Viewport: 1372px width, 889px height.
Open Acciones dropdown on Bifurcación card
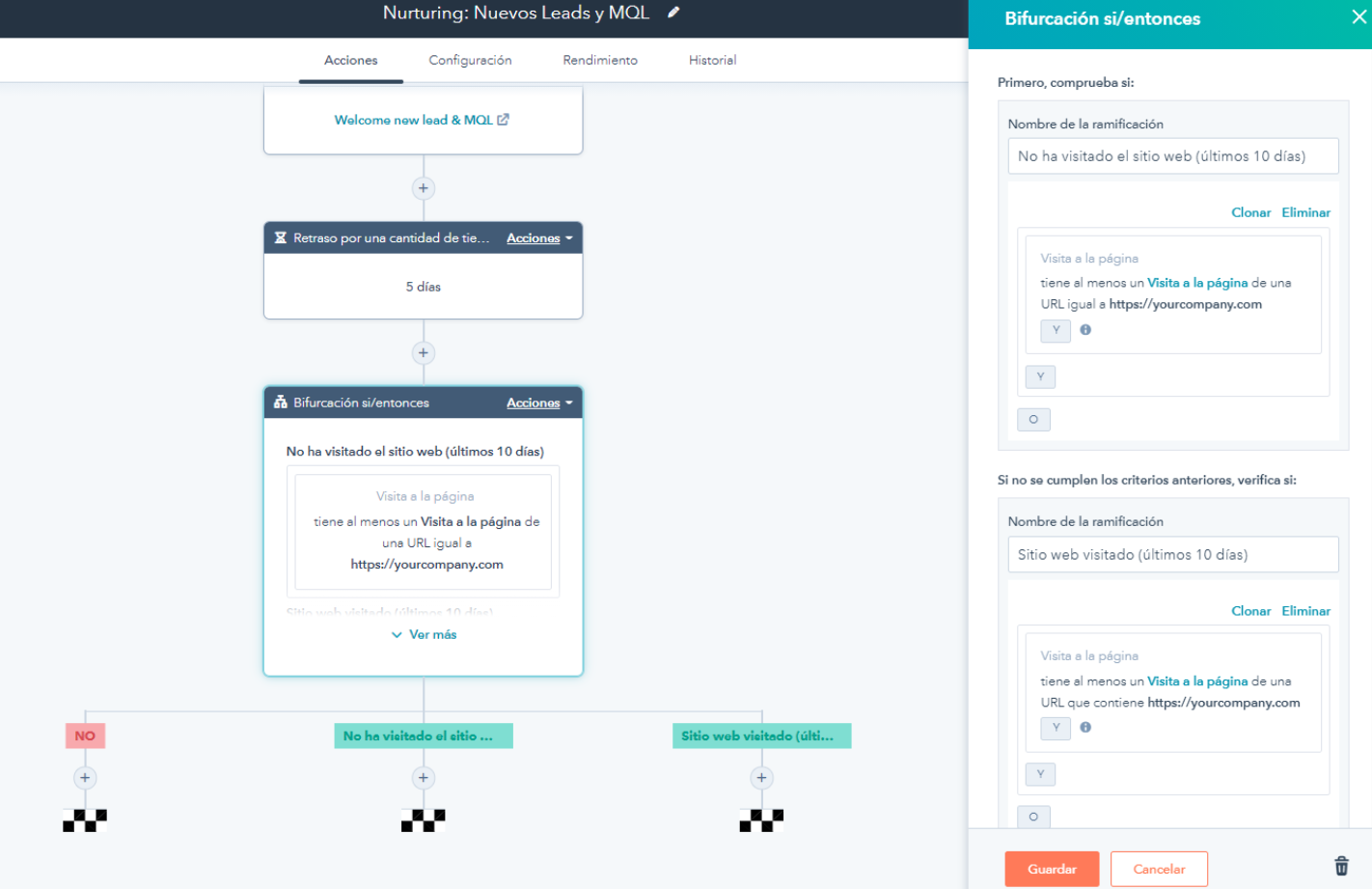click(x=539, y=403)
